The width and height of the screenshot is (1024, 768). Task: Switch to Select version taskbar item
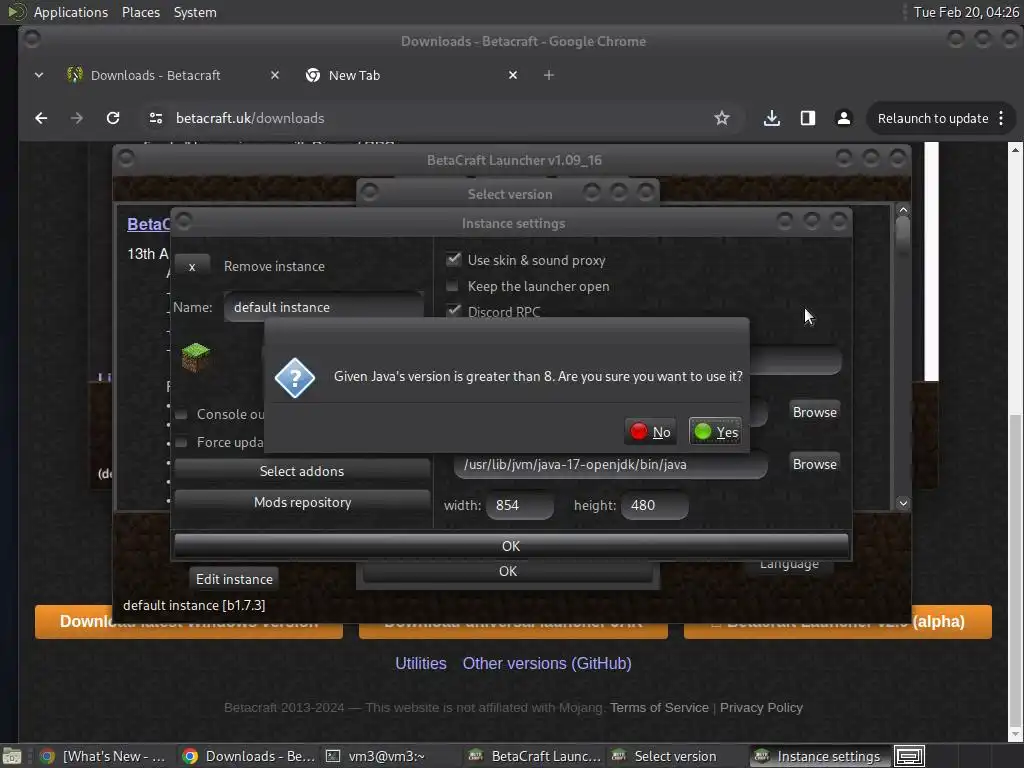pos(675,756)
